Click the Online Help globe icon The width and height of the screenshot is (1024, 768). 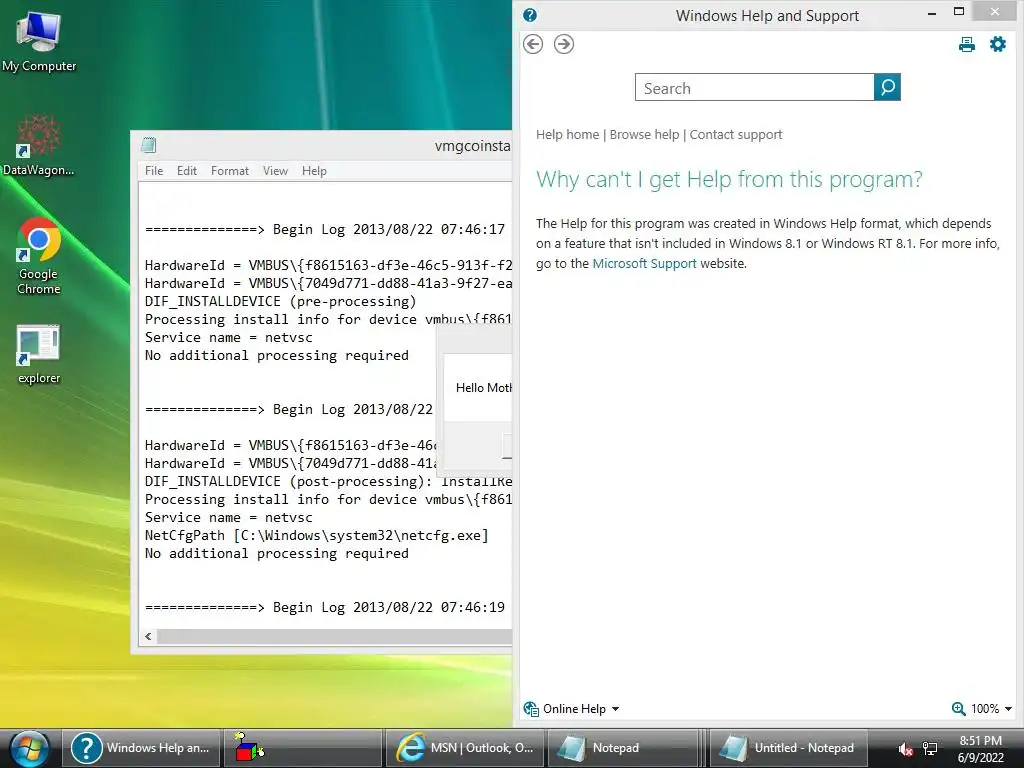(x=531, y=709)
